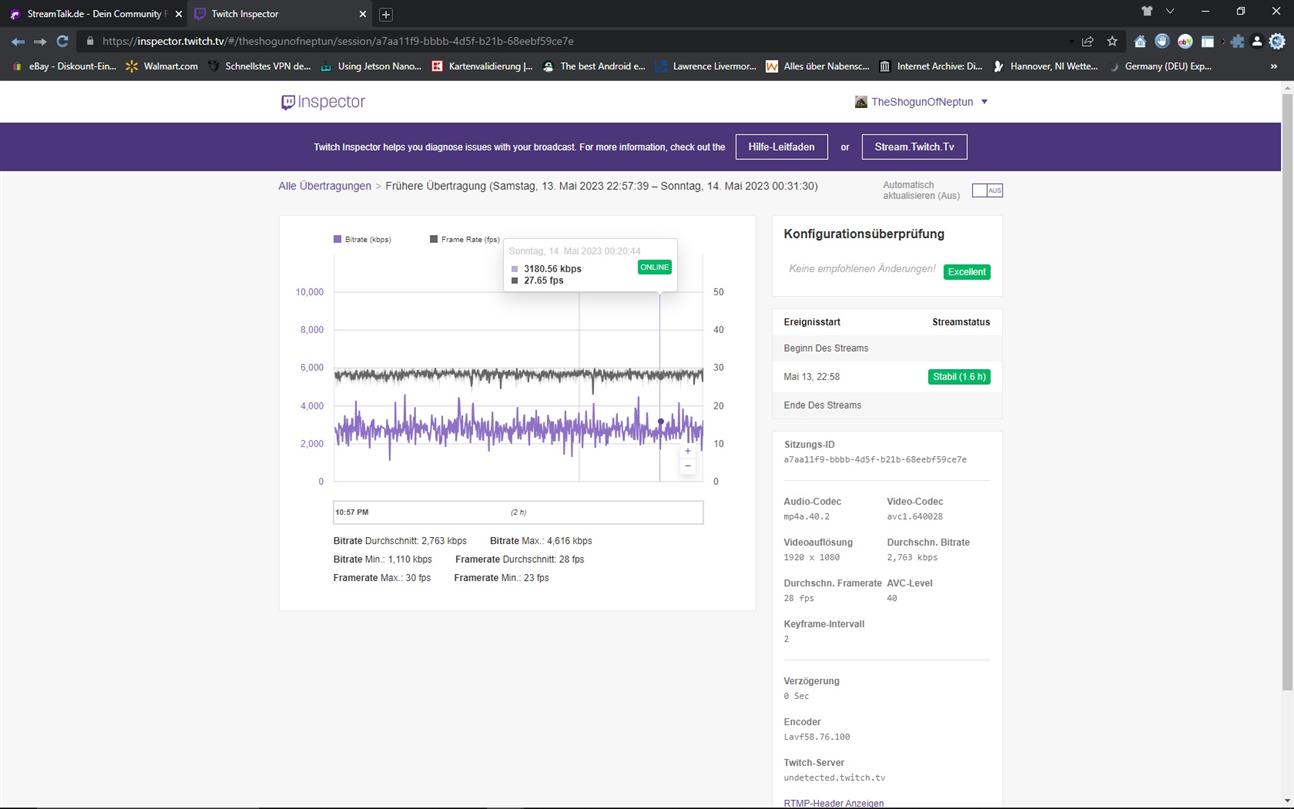Click the share page icon in address bar
1294x809 pixels.
1087,41
